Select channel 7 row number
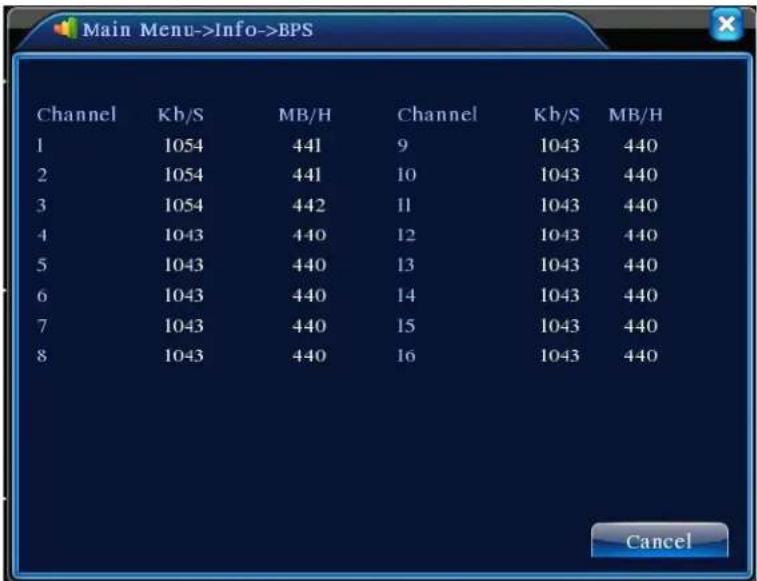 (x=42, y=326)
